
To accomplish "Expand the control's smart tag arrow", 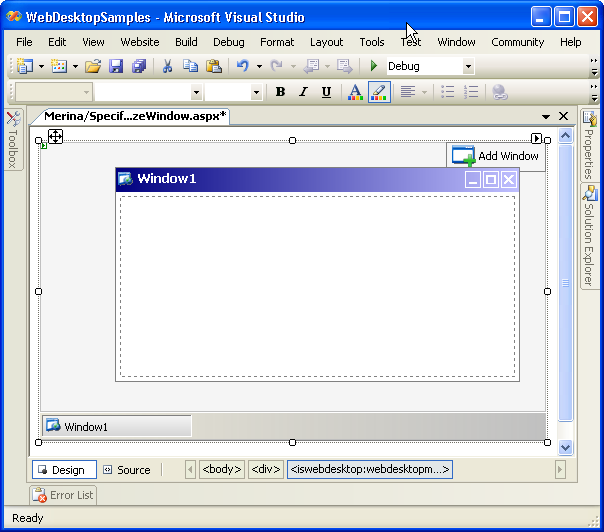I will (536, 139).
